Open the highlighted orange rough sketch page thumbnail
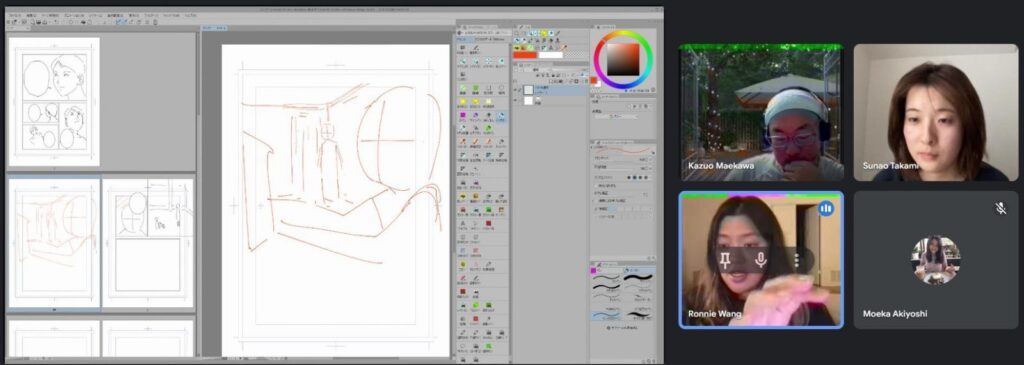Viewport: 1024px width, 365px height. coord(54,243)
